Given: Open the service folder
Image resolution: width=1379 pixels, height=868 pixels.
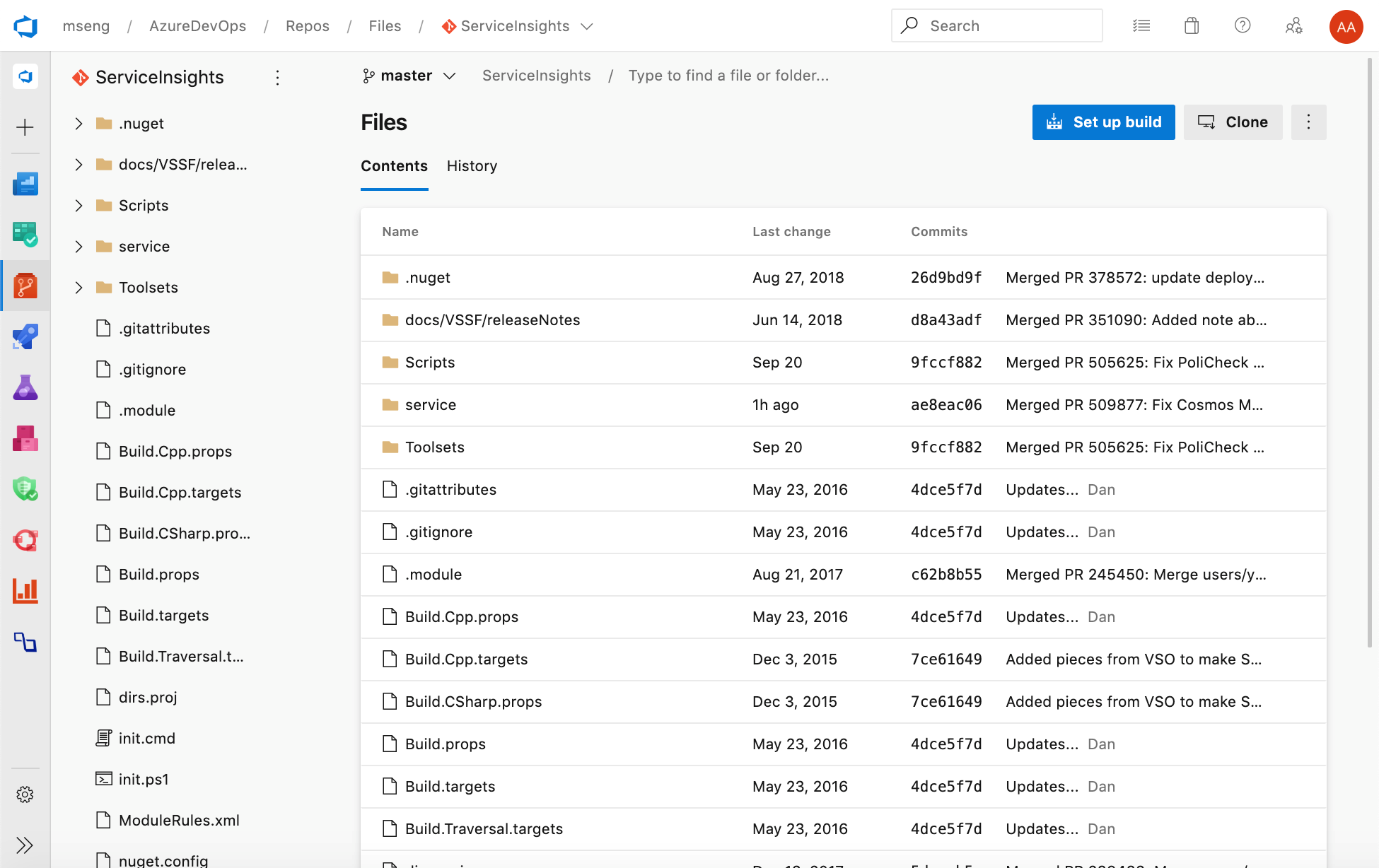Looking at the screenshot, I should (x=430, y=404).
